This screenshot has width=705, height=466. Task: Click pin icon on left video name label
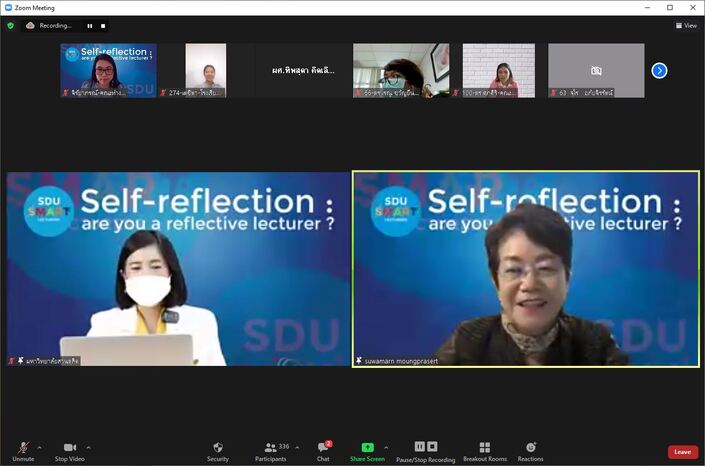click(21, 361)
